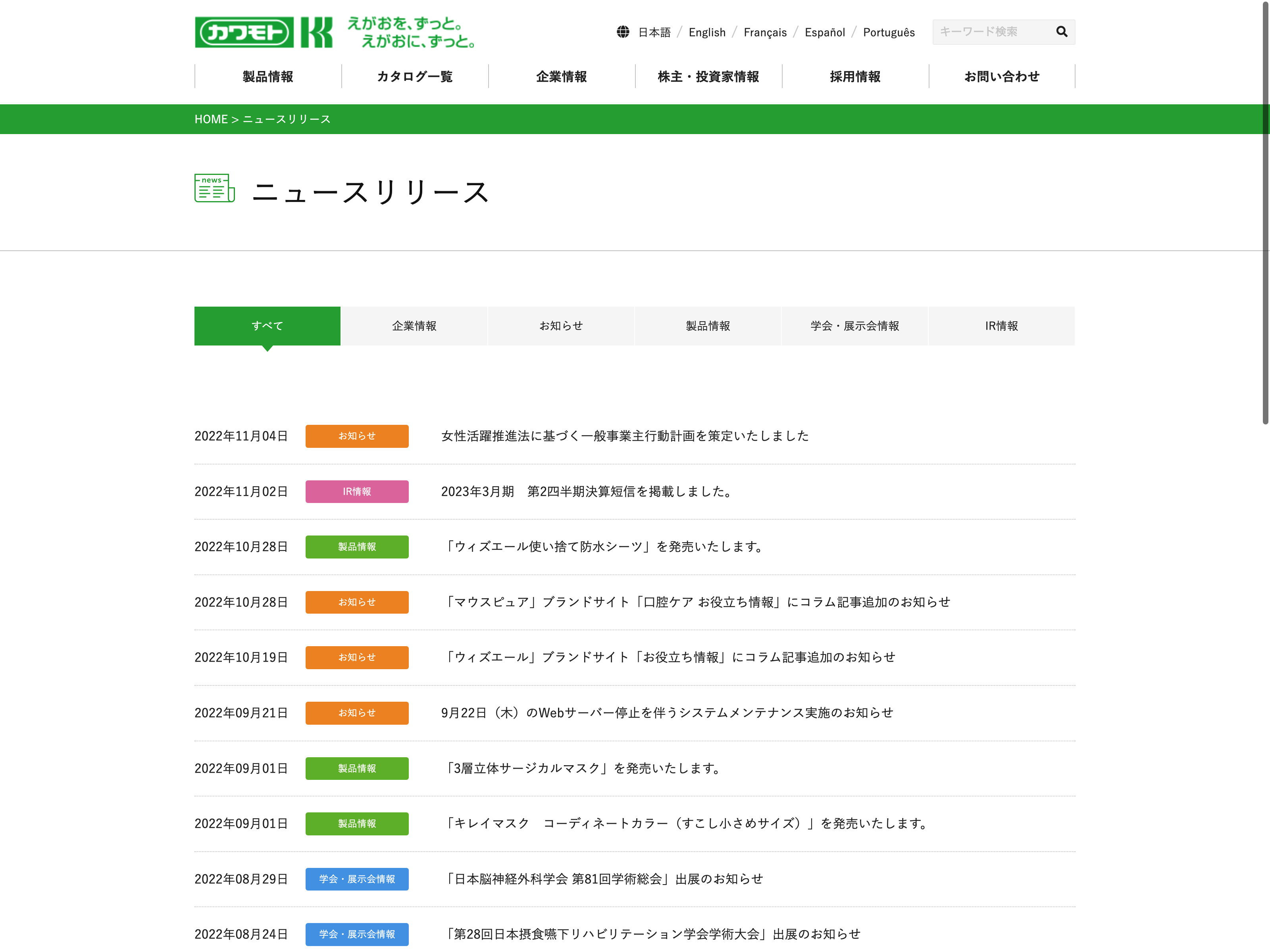Switch language to Français
Viewport: 1270px width, 952px height.
(x=765, y=32)
